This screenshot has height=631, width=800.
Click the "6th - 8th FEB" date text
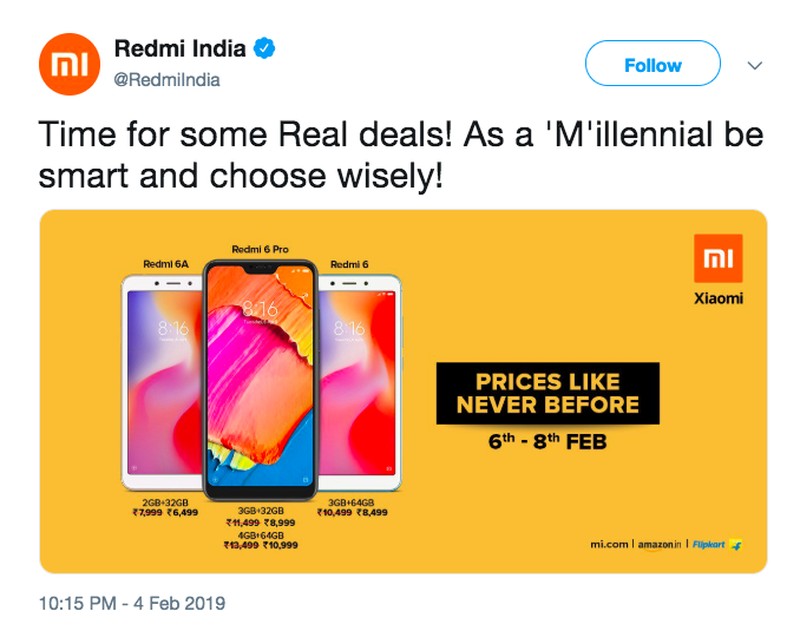pos(547,440)
